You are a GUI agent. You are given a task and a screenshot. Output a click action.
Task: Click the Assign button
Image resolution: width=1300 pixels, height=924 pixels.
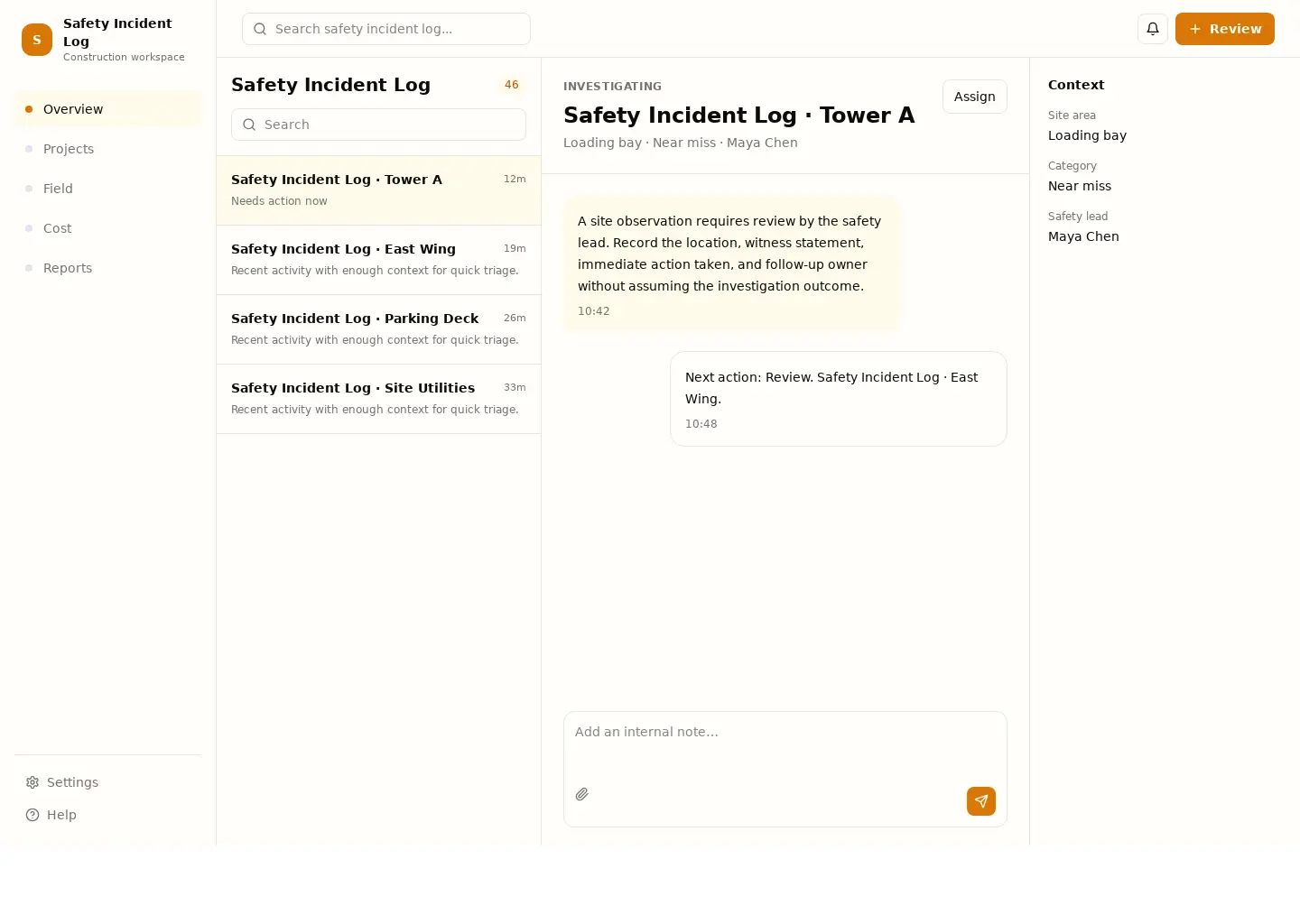click(975, 97)
